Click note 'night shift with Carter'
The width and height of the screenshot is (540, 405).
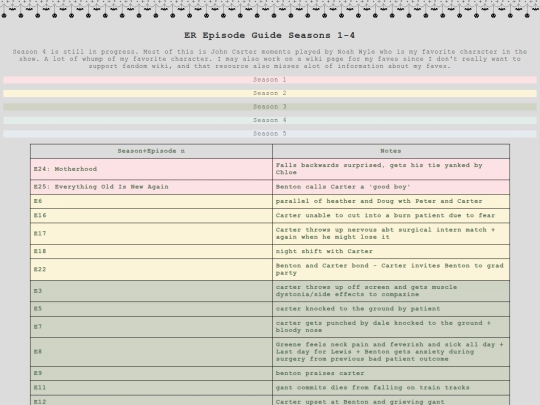click(x=391, y=251)
